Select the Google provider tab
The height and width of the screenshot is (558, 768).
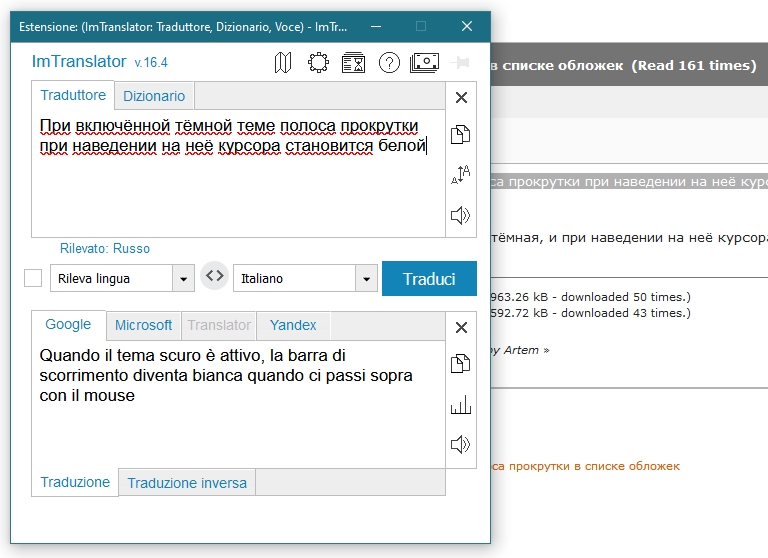click(x=68, y=324)
